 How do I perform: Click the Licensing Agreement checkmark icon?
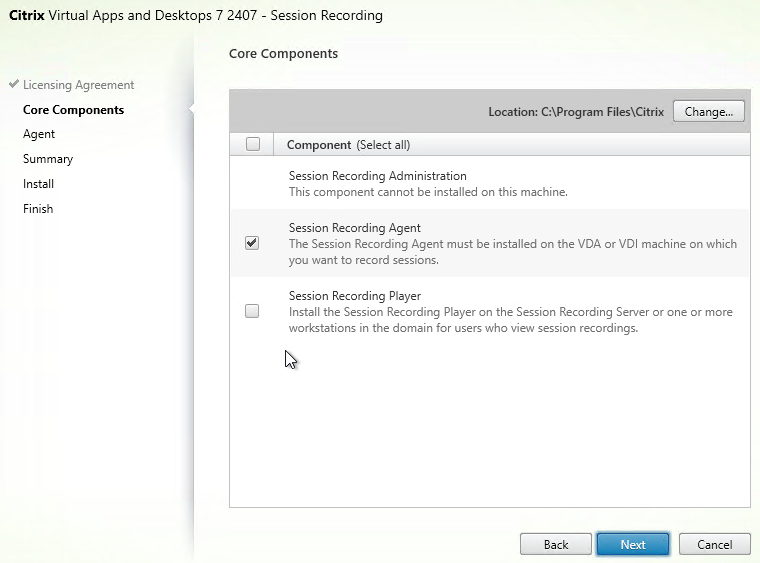[x=14, y=84]
